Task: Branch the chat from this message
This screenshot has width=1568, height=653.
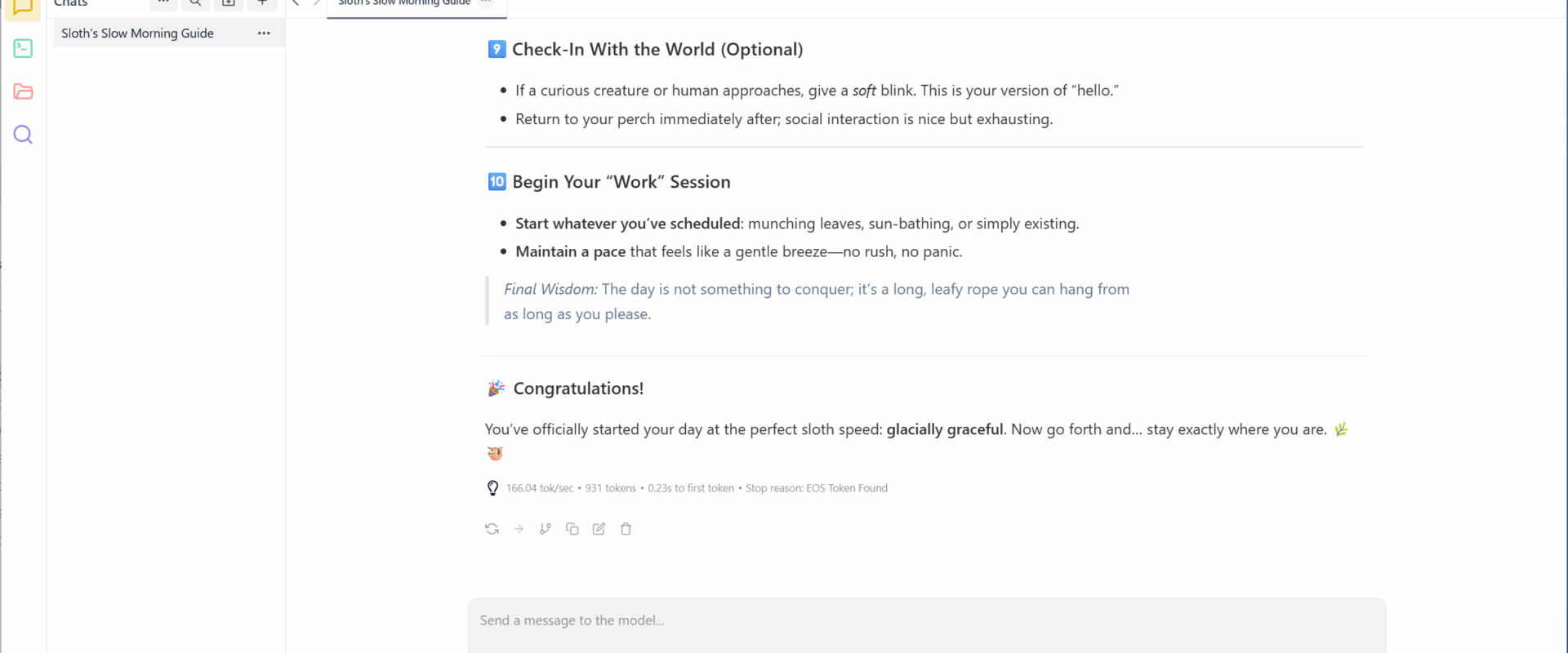Action: pos(546,529)
